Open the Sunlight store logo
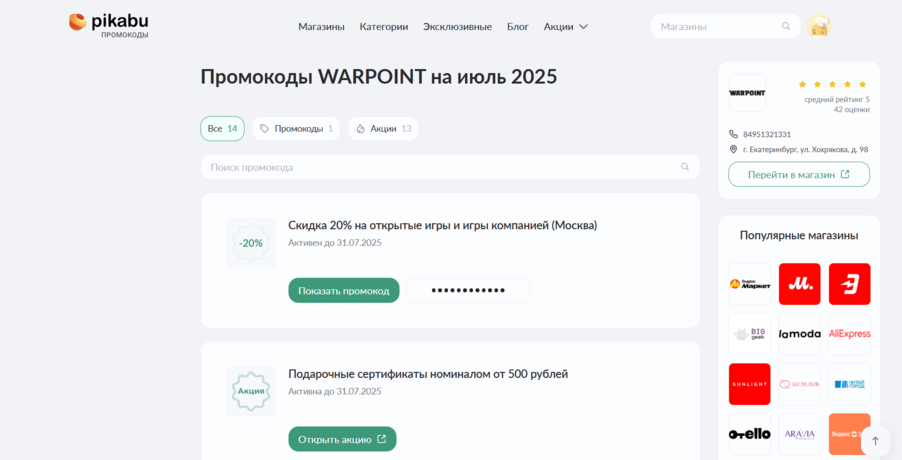Screen dimensions: 902x460 pos(750,384)
